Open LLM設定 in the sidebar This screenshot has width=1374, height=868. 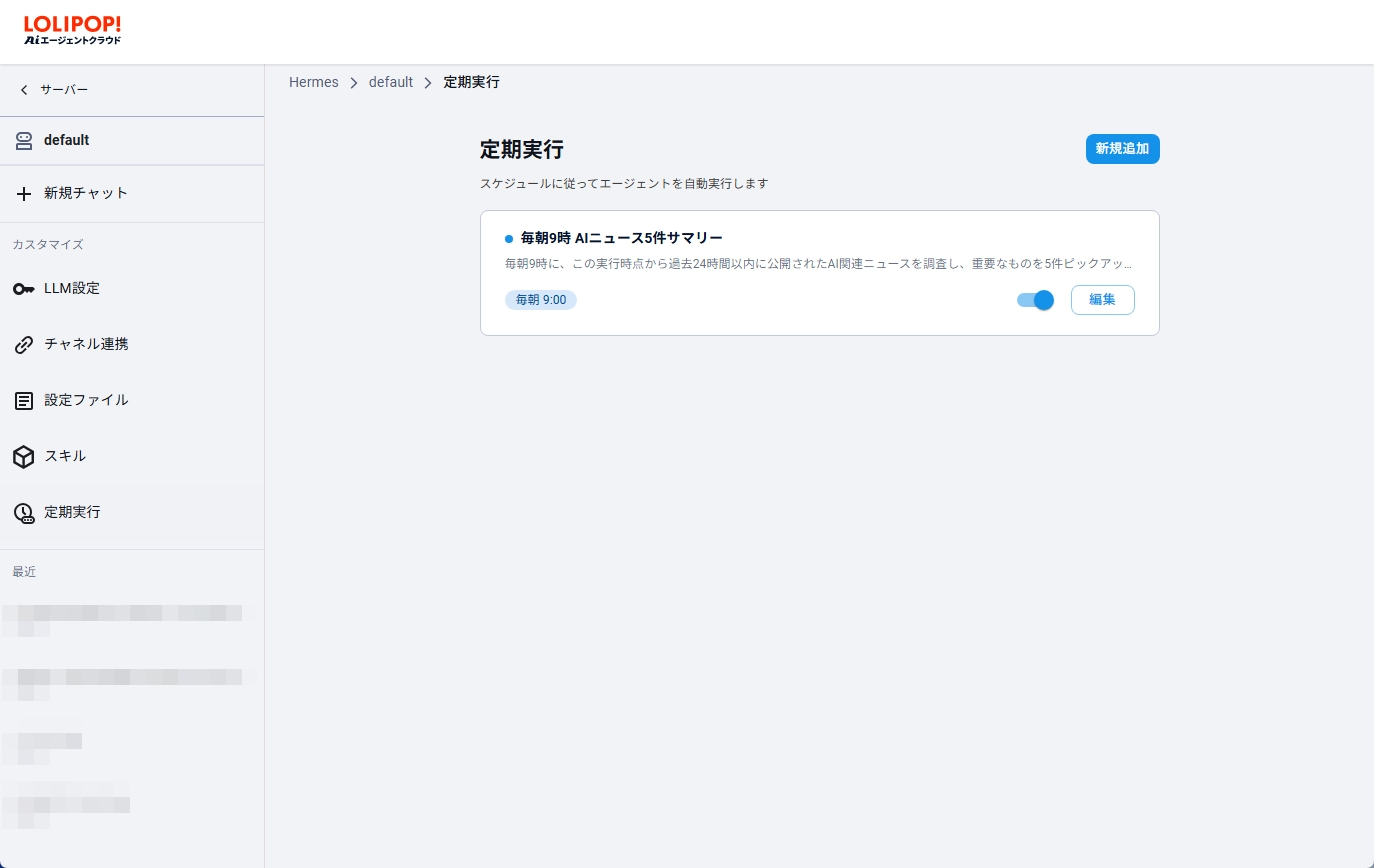(x=72, y=288)
